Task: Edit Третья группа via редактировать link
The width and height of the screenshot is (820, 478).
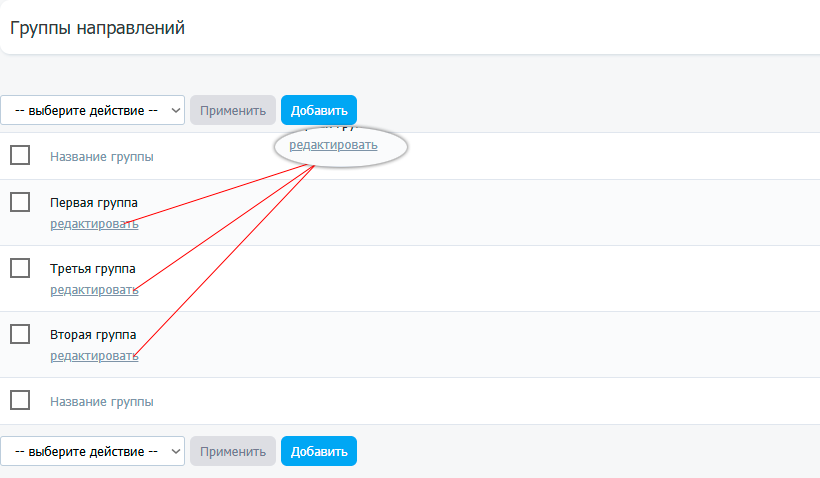Action: point(94,289)
